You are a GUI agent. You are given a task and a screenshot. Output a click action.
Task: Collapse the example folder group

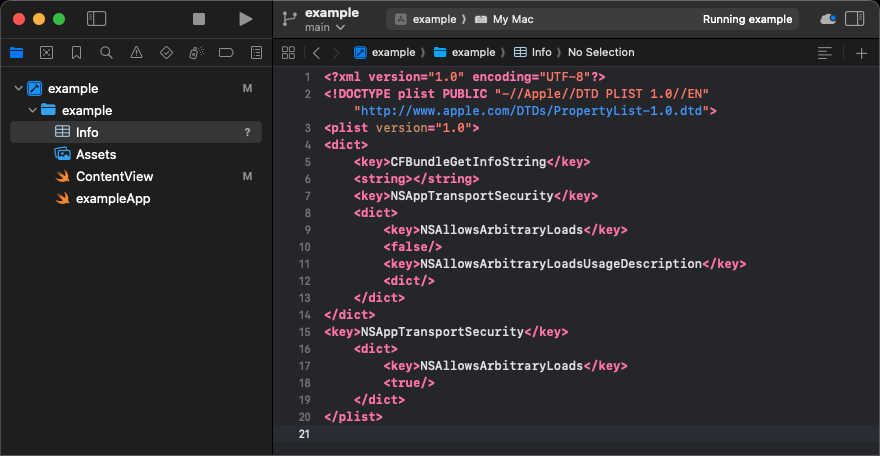pos(33,111)
